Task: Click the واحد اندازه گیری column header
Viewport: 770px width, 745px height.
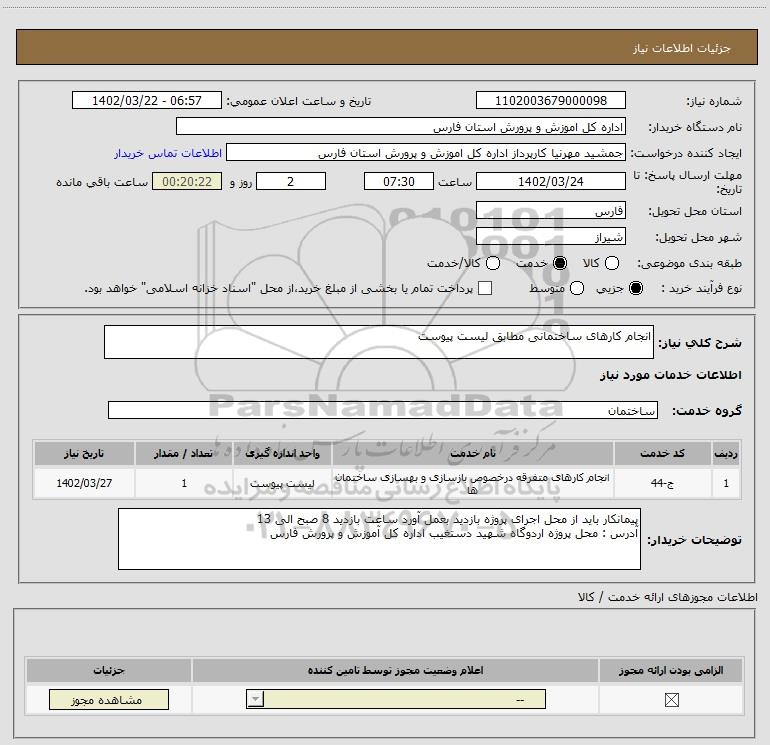Action: 282,453
